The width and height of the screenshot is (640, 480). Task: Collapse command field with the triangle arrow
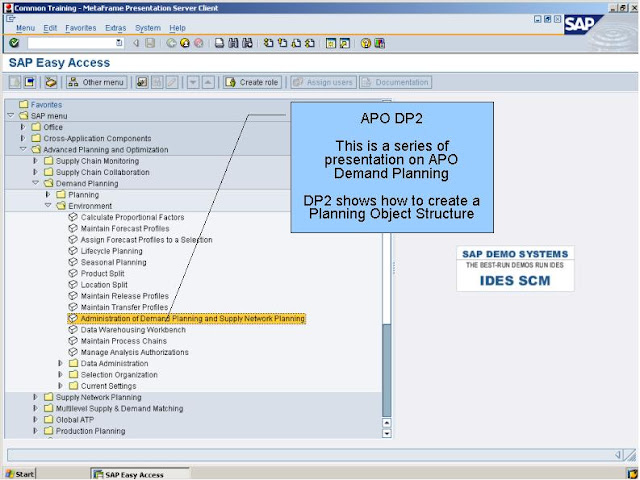(x=136, y=43)
